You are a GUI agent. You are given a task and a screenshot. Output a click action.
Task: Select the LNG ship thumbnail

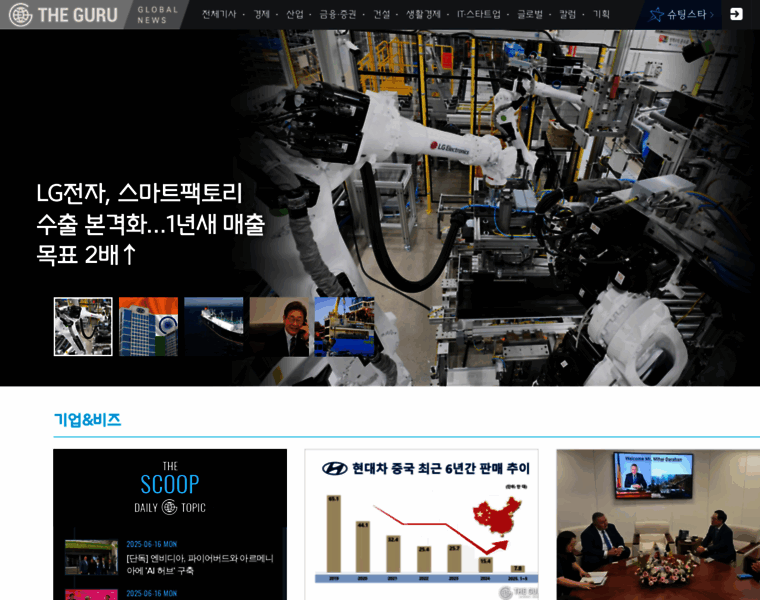click(x=214, y=327)
